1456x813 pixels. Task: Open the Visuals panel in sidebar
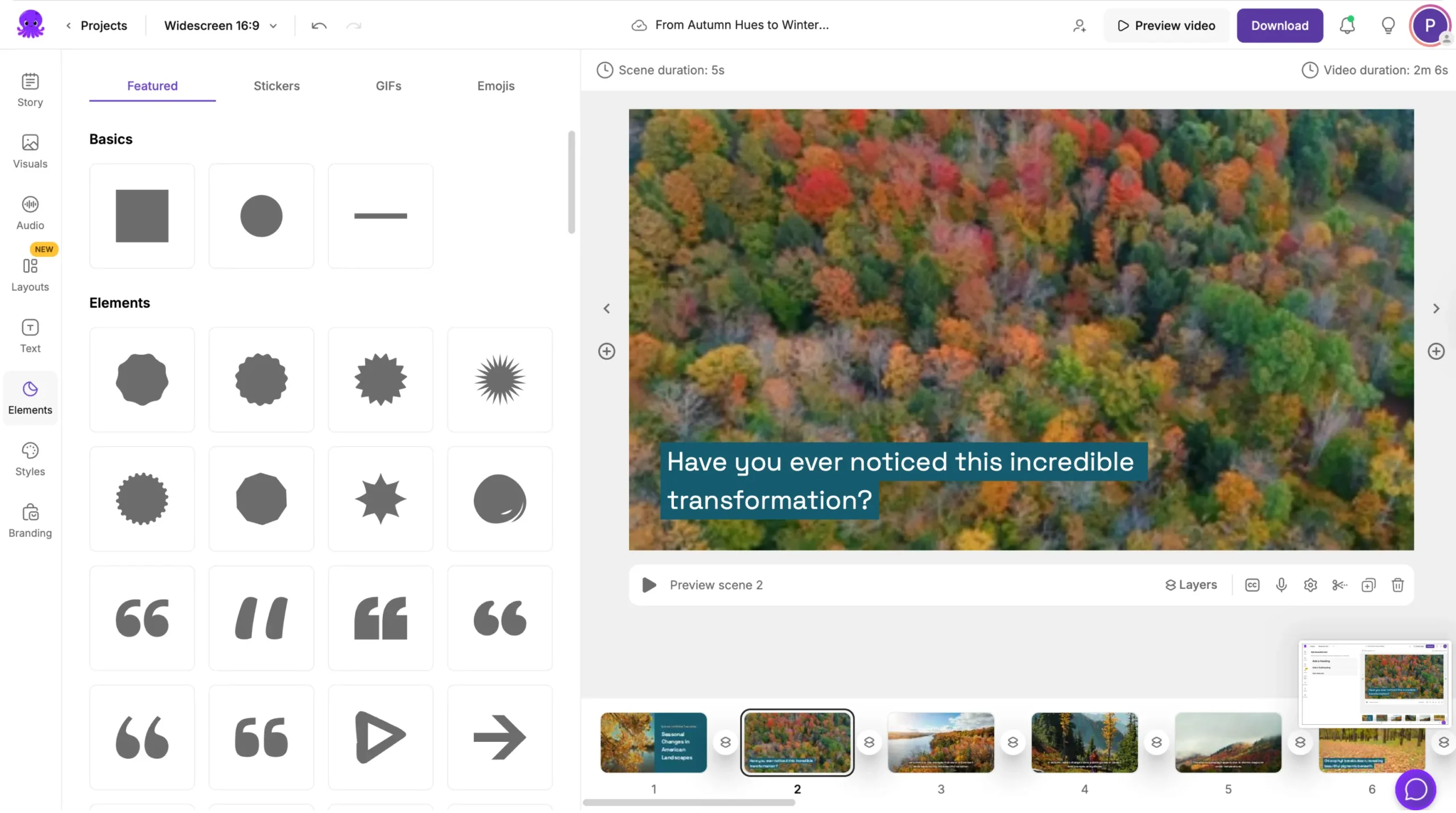coord(30,151)
